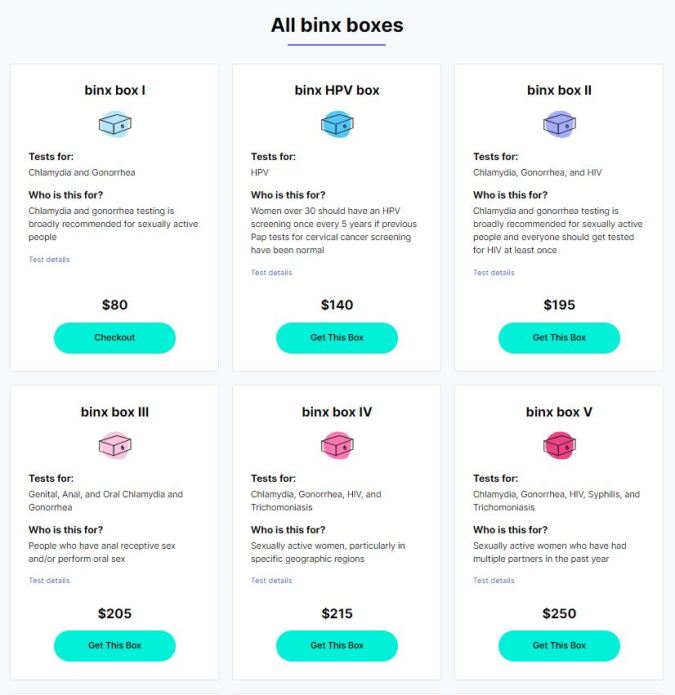Get the binx HPV box
The height and width of the screenshot is (695, 675).
coord(337,338)
